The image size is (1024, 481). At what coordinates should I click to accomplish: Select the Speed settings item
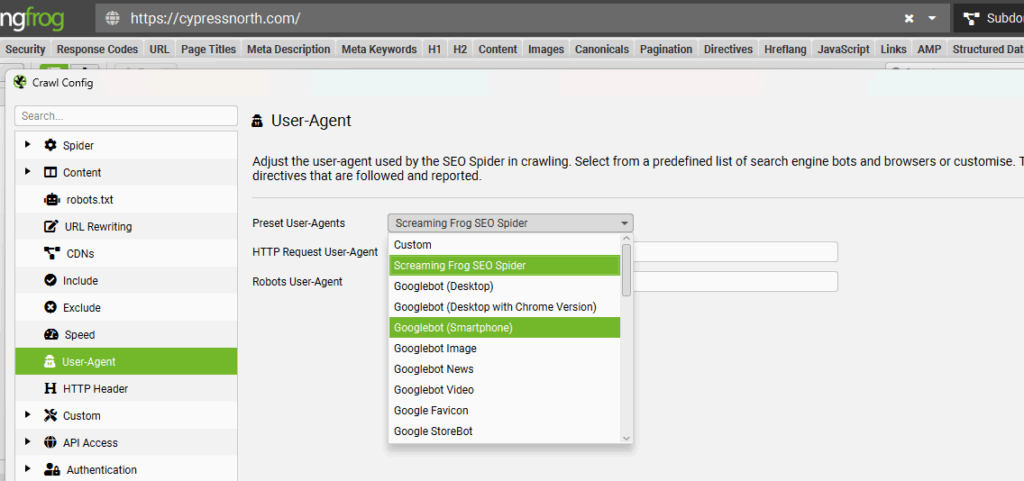126,335
